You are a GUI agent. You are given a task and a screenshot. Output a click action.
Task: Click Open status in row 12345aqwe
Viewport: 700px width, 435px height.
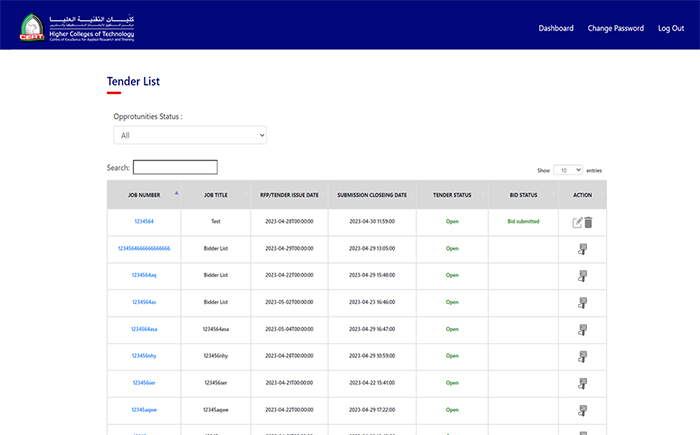click(452, 410)
